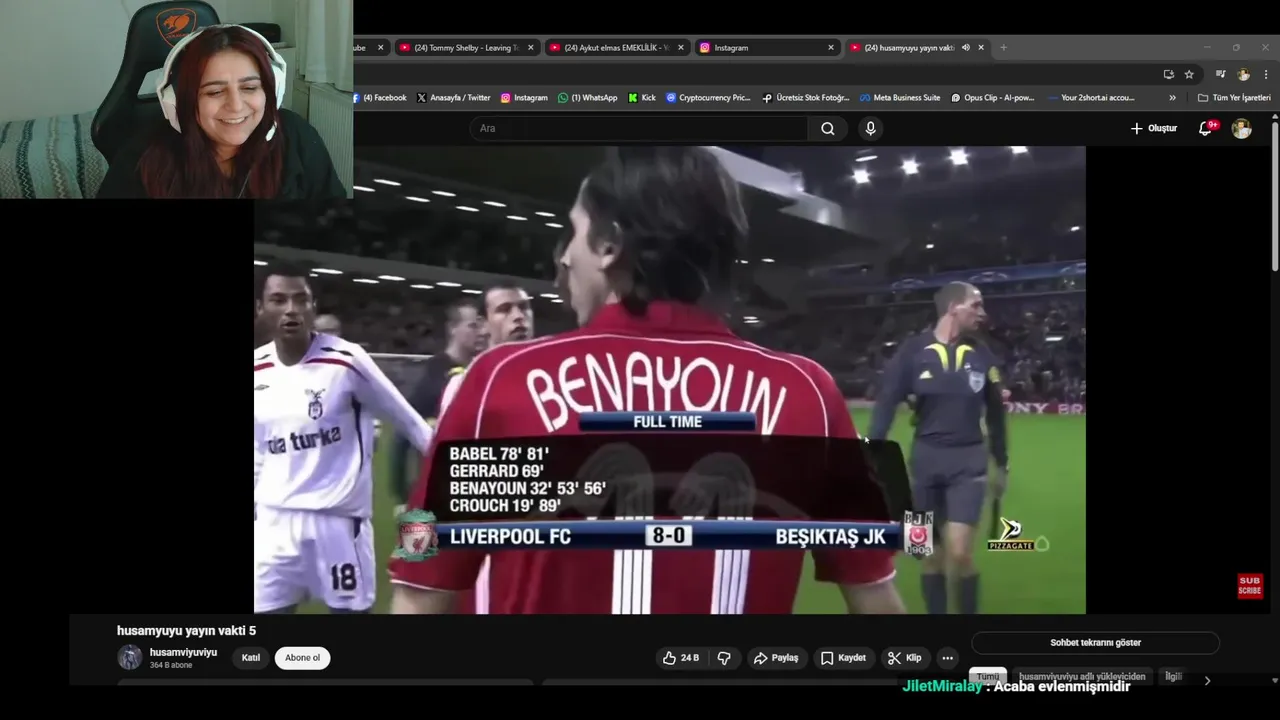The height and width of the screenshot is (720, 1280).
Task: Open Chrome profile avatar
Action: tap(1243, 74)
